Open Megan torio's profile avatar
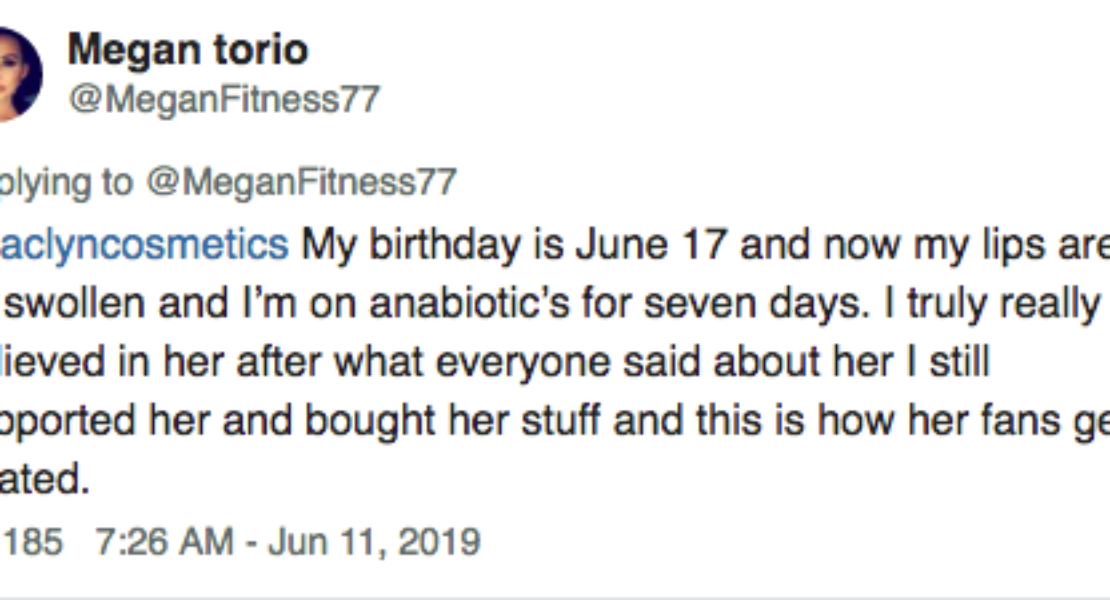1110x600 pixels. click(x=18, y=75)
